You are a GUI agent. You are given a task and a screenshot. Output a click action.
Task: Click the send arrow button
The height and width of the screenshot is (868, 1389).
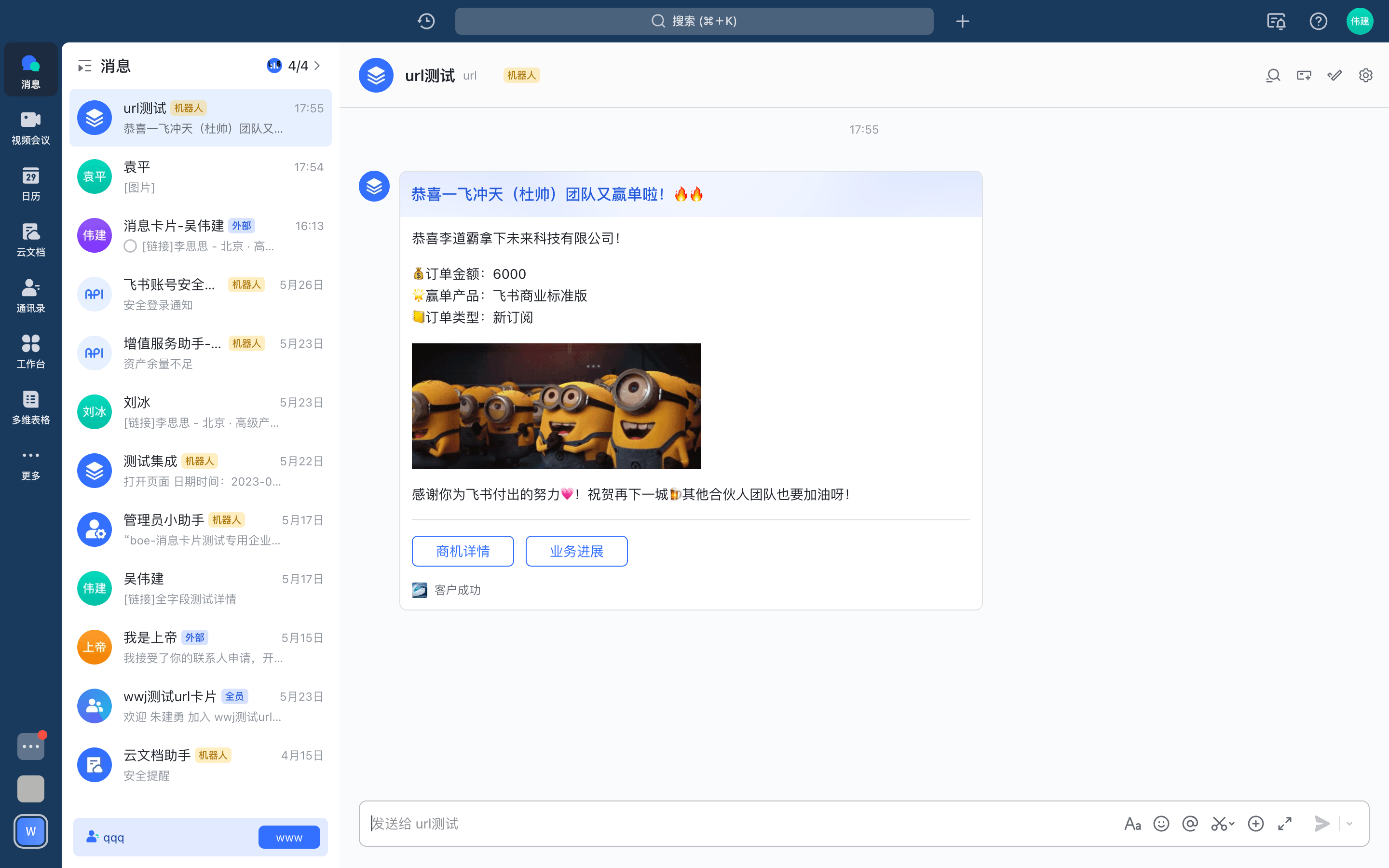(1322, 824)
